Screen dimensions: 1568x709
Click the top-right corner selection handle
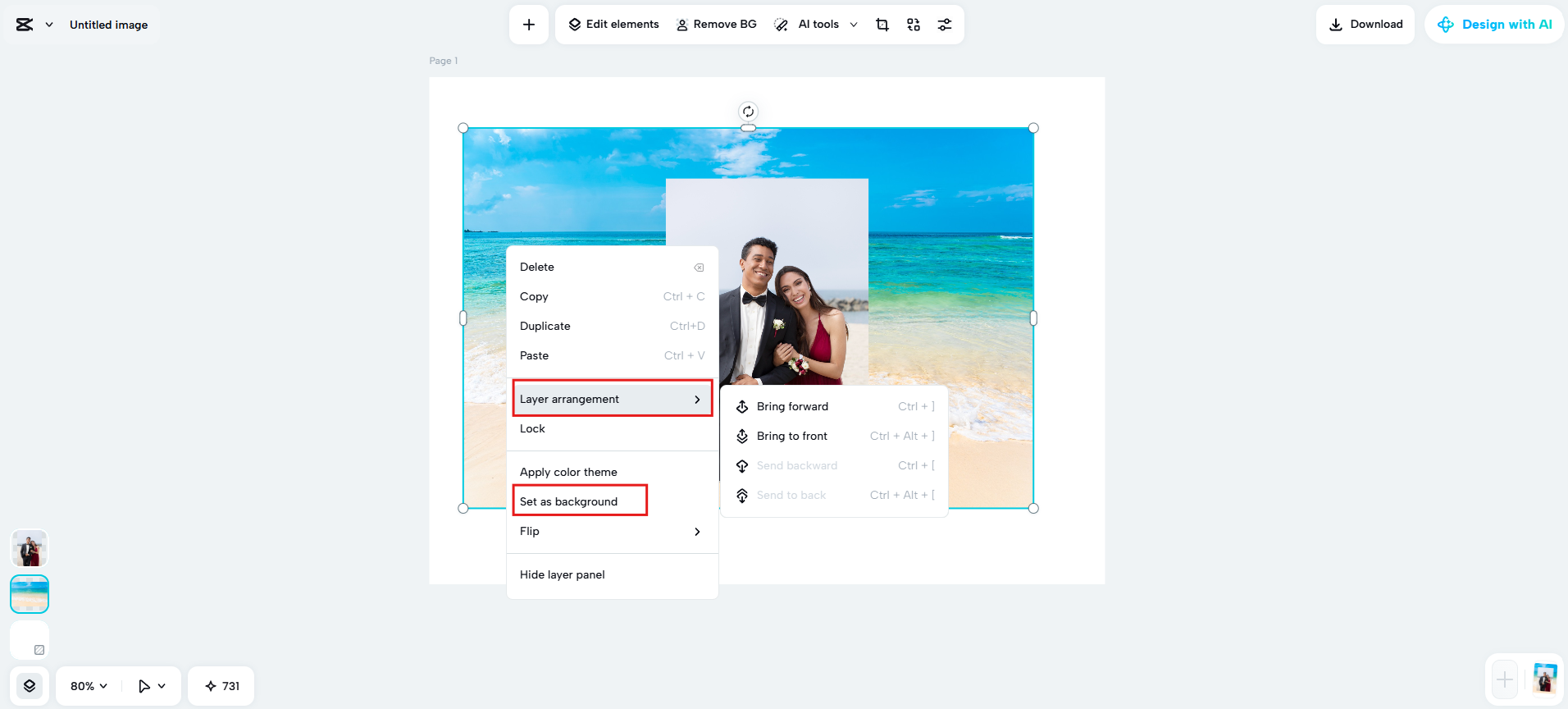click(1033, 128)
